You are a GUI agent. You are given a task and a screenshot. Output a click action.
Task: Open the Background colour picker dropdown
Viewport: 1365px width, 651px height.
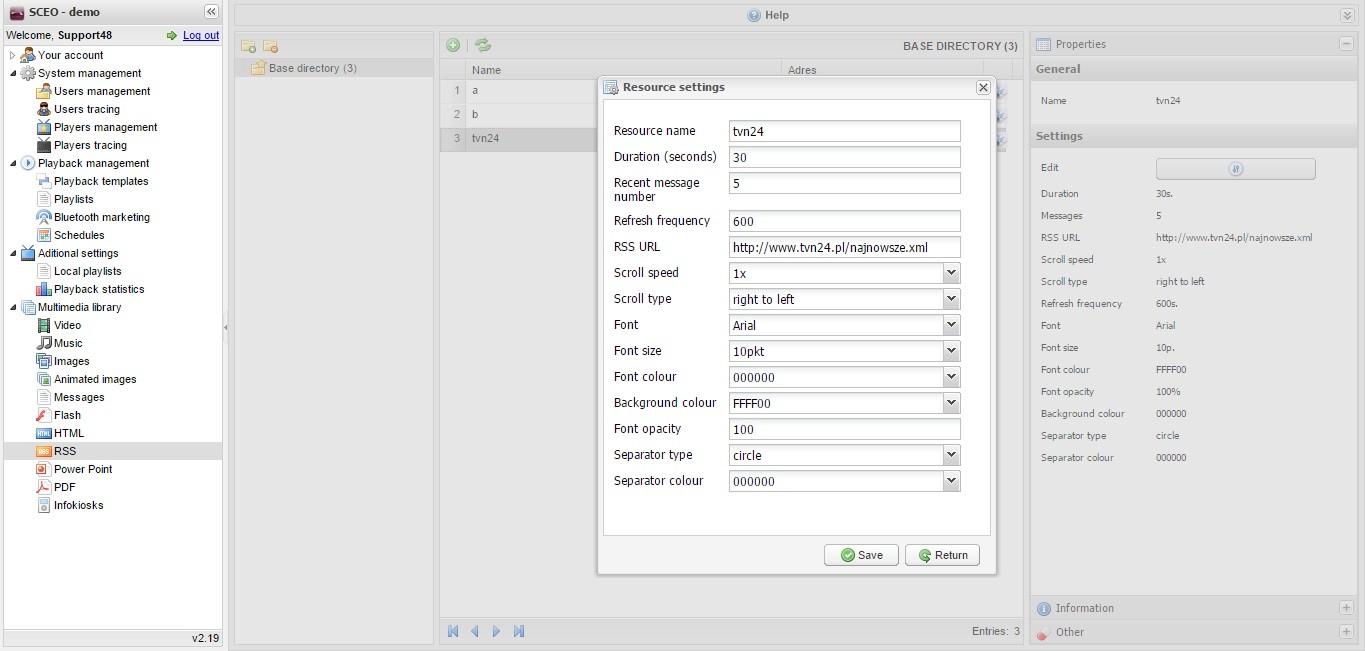(x=951, y=403)
